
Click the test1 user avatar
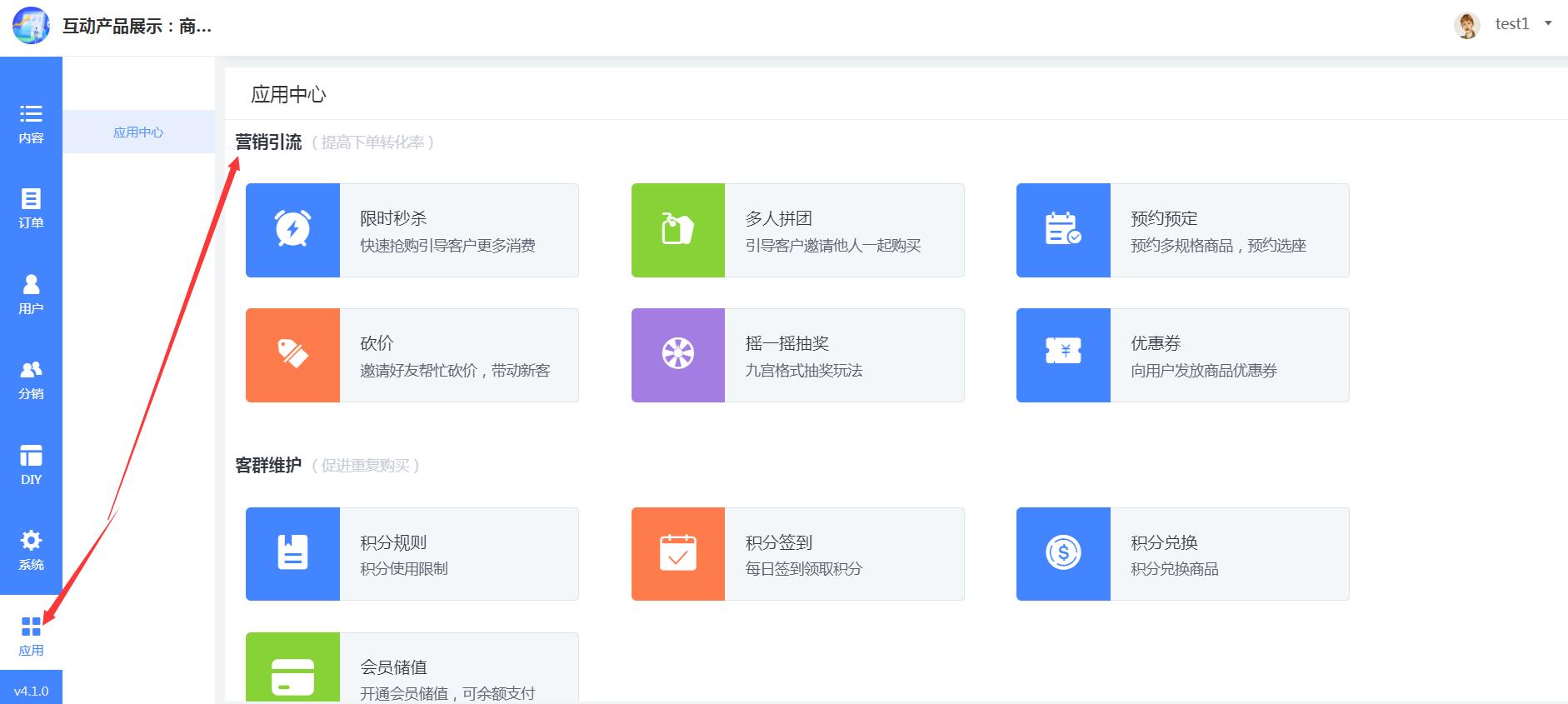click(1466, 25)
